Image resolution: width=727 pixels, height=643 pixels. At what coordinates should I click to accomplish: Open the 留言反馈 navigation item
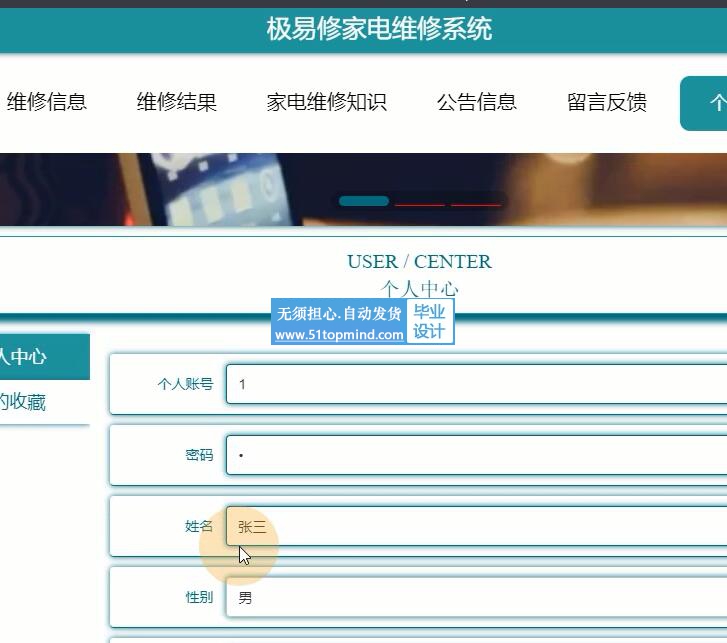(607, 102)
